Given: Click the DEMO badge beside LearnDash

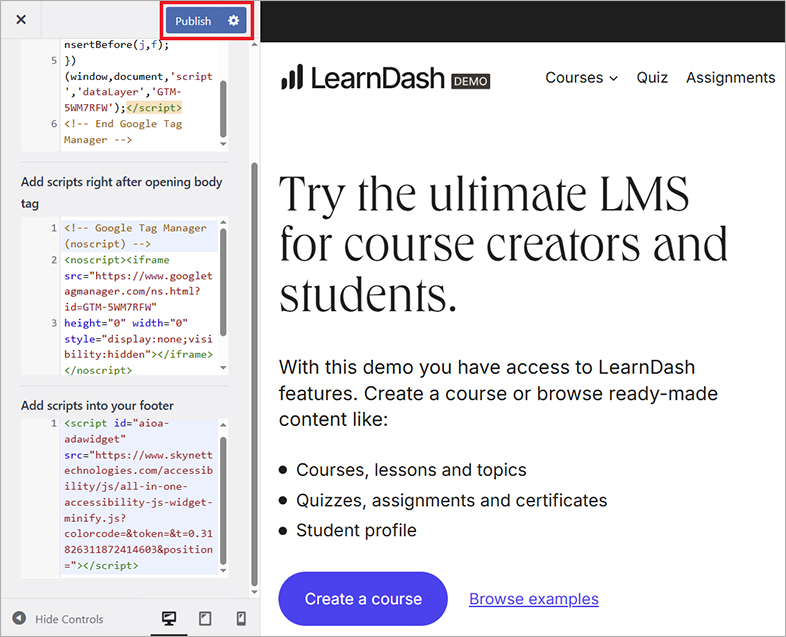Looking at the screenshot, I should point(471,81).
